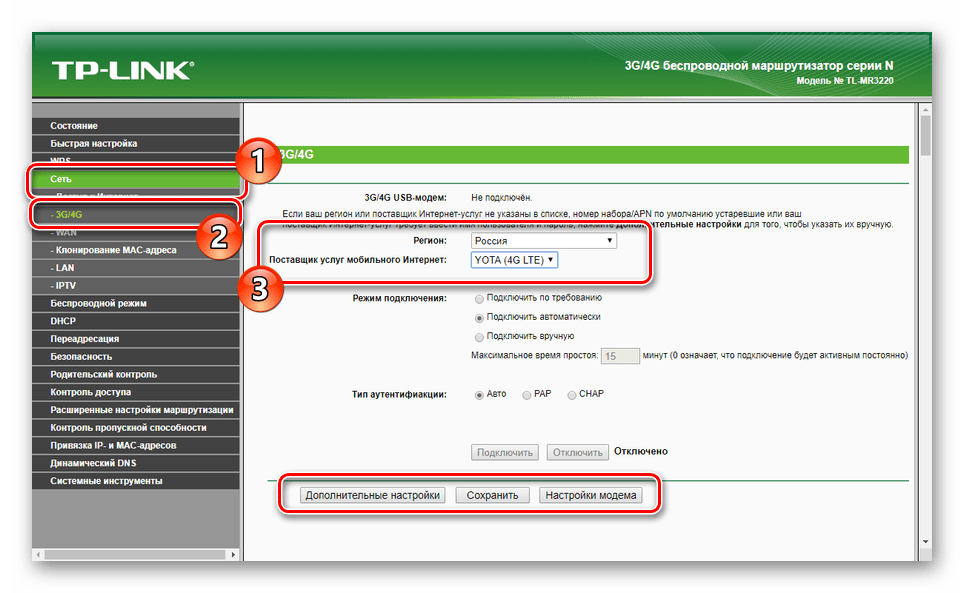Open Привязка IP- и MAC-адресов
This screenshot has height=593, width=964.
135,446
